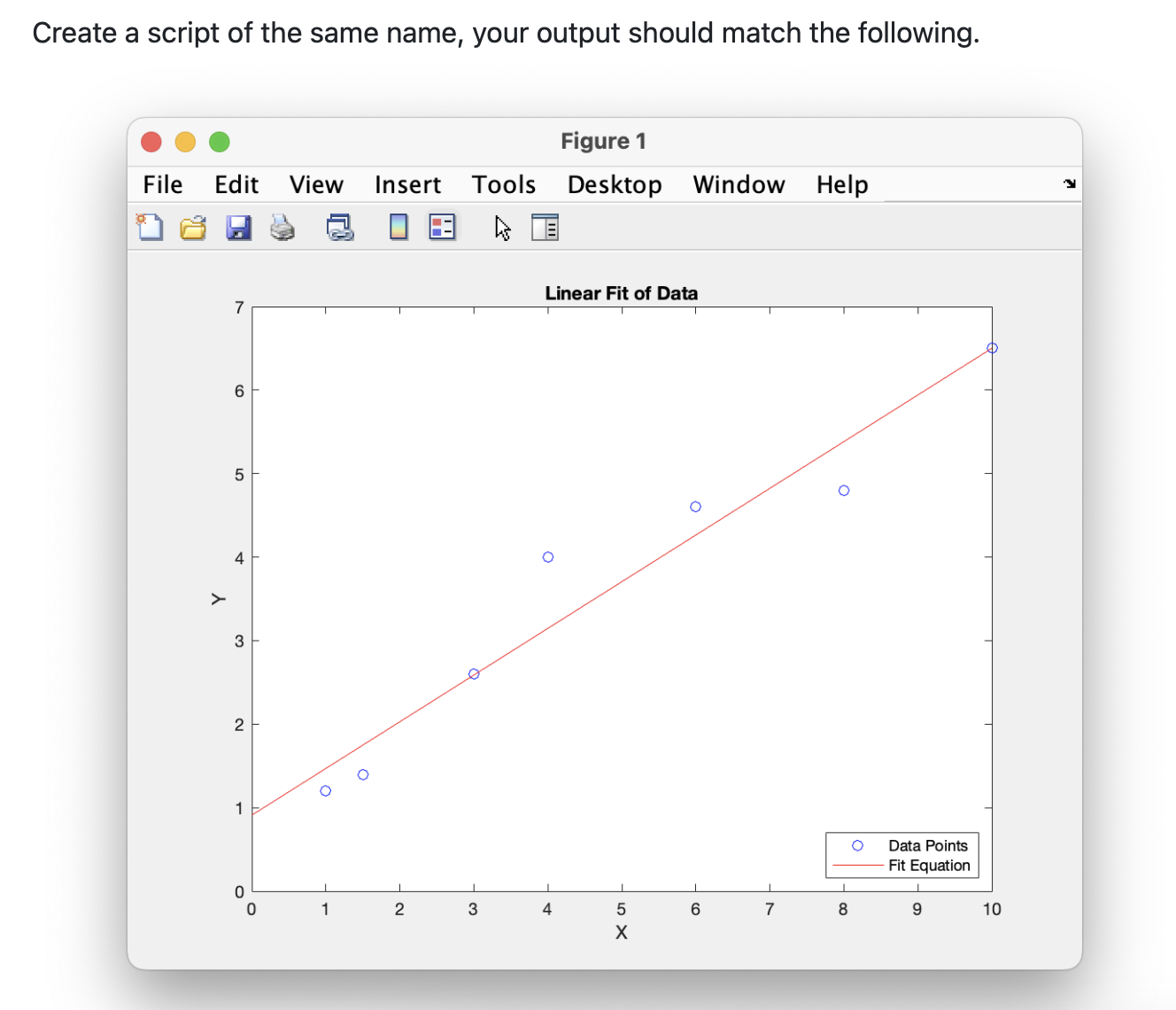Click the Fit Equation legend entry

(x=929, y=866)
